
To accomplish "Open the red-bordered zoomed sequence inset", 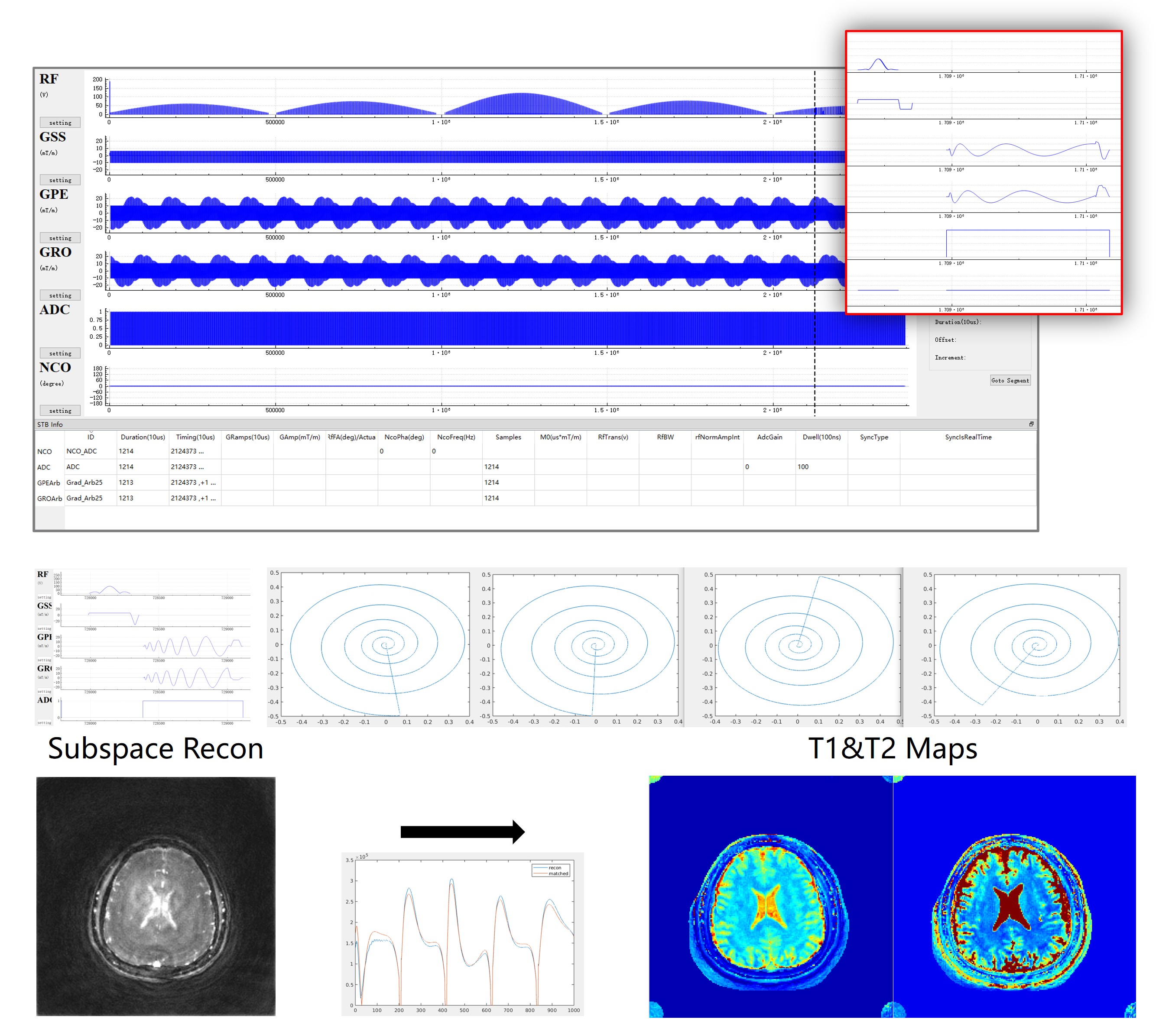I will pos(984,172).
